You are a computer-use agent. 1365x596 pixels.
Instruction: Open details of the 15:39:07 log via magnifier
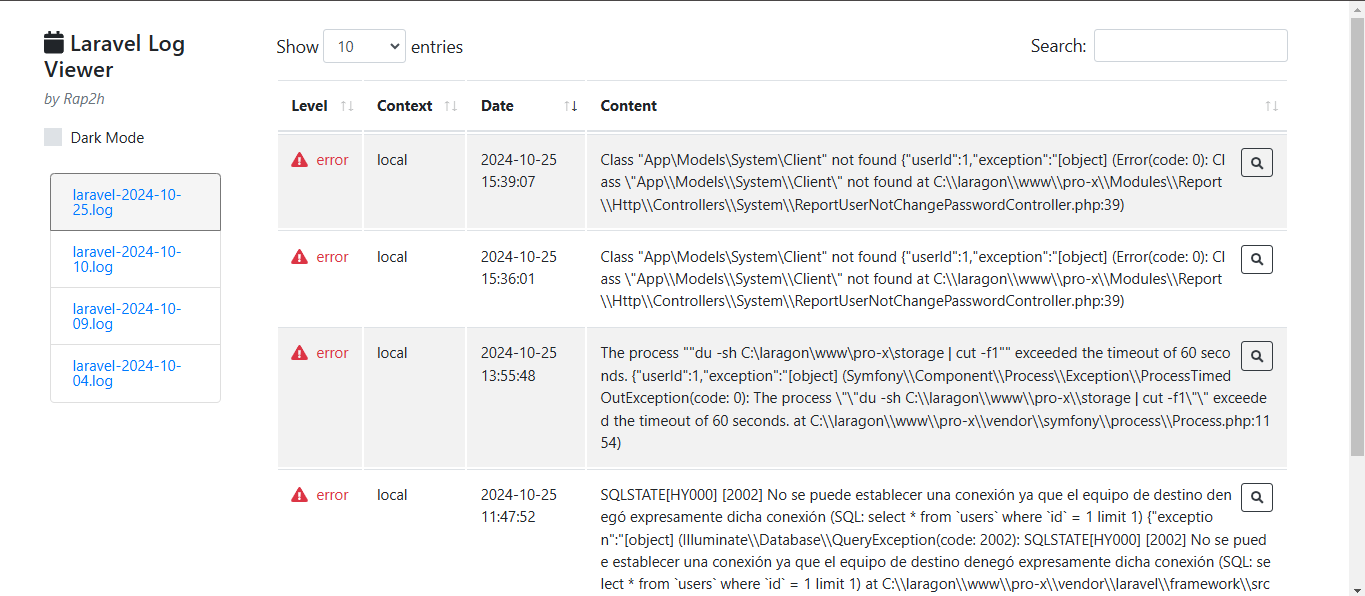tap(1256, 162)
